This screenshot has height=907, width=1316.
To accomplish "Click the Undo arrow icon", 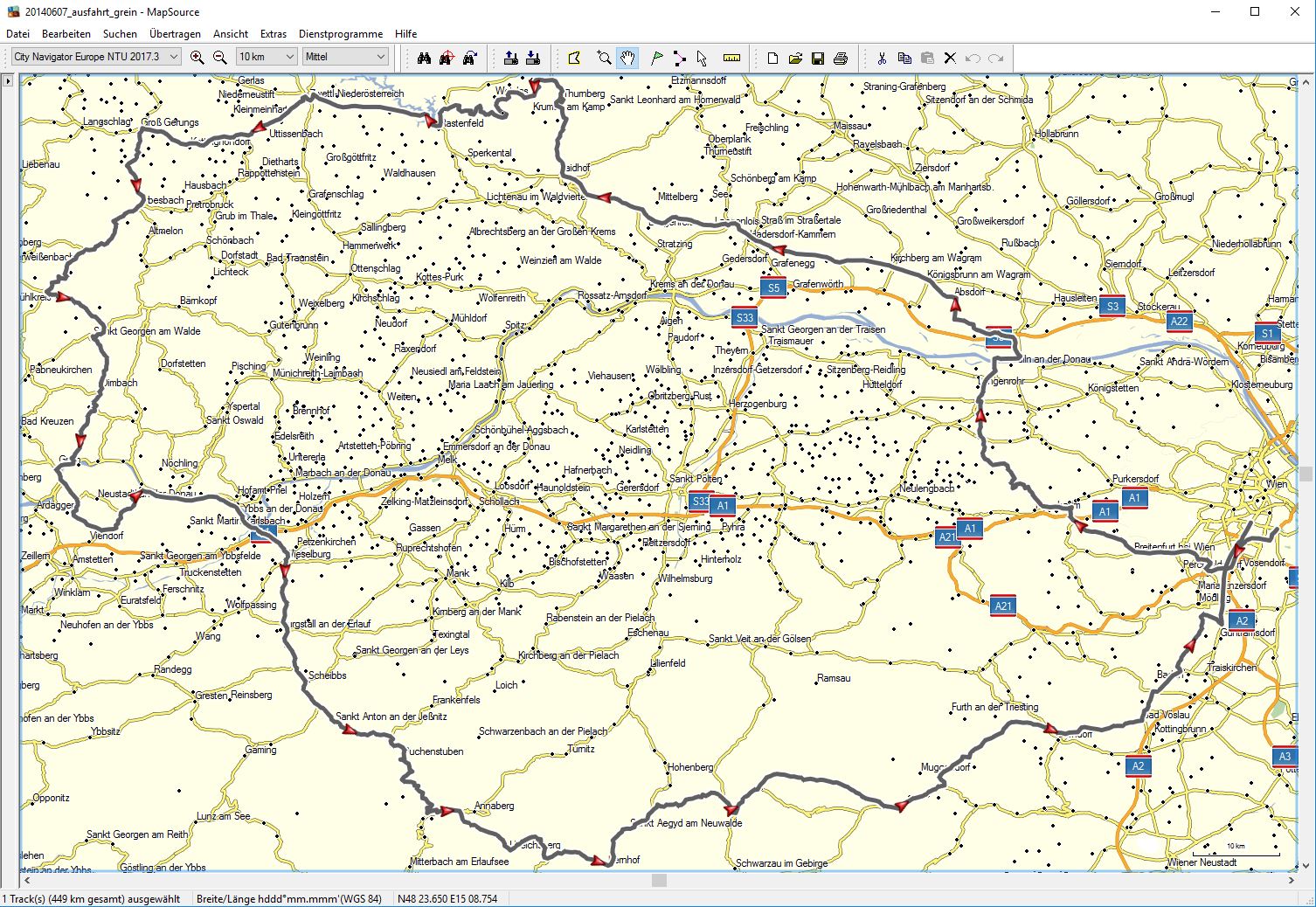I will pyautogui.click(x=973, y=58).
